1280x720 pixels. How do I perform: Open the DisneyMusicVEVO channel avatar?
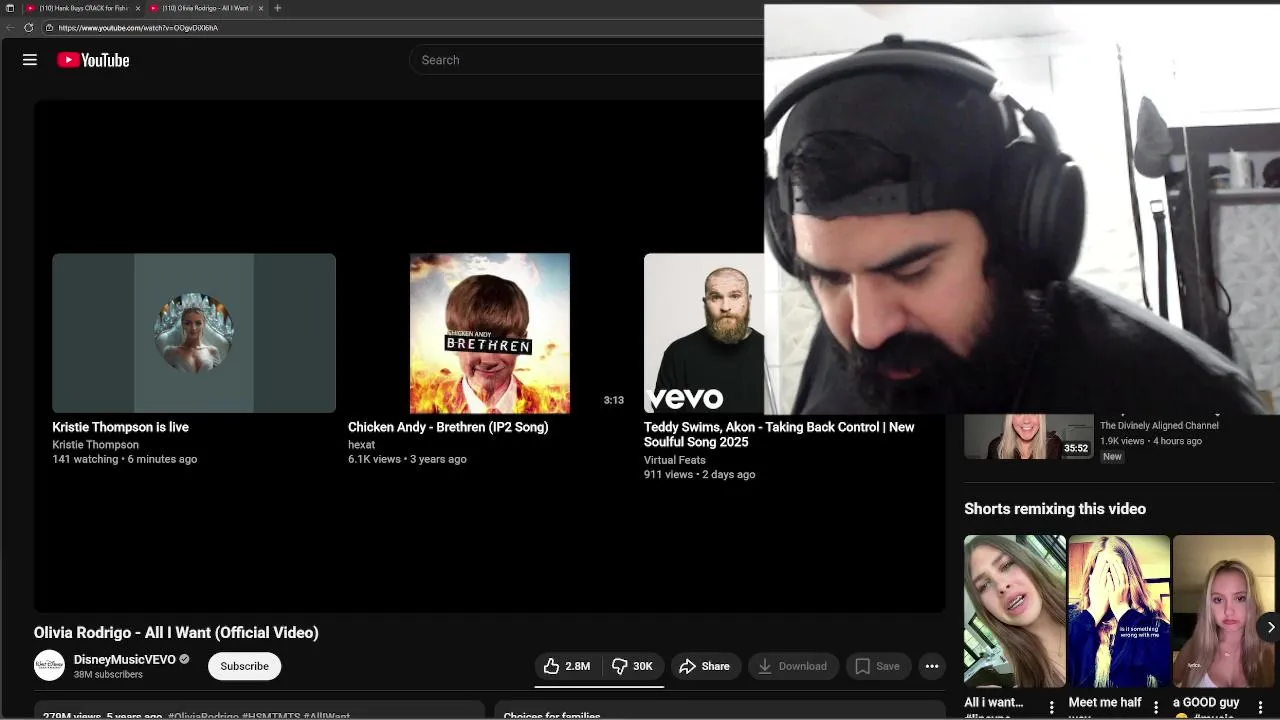49,666
